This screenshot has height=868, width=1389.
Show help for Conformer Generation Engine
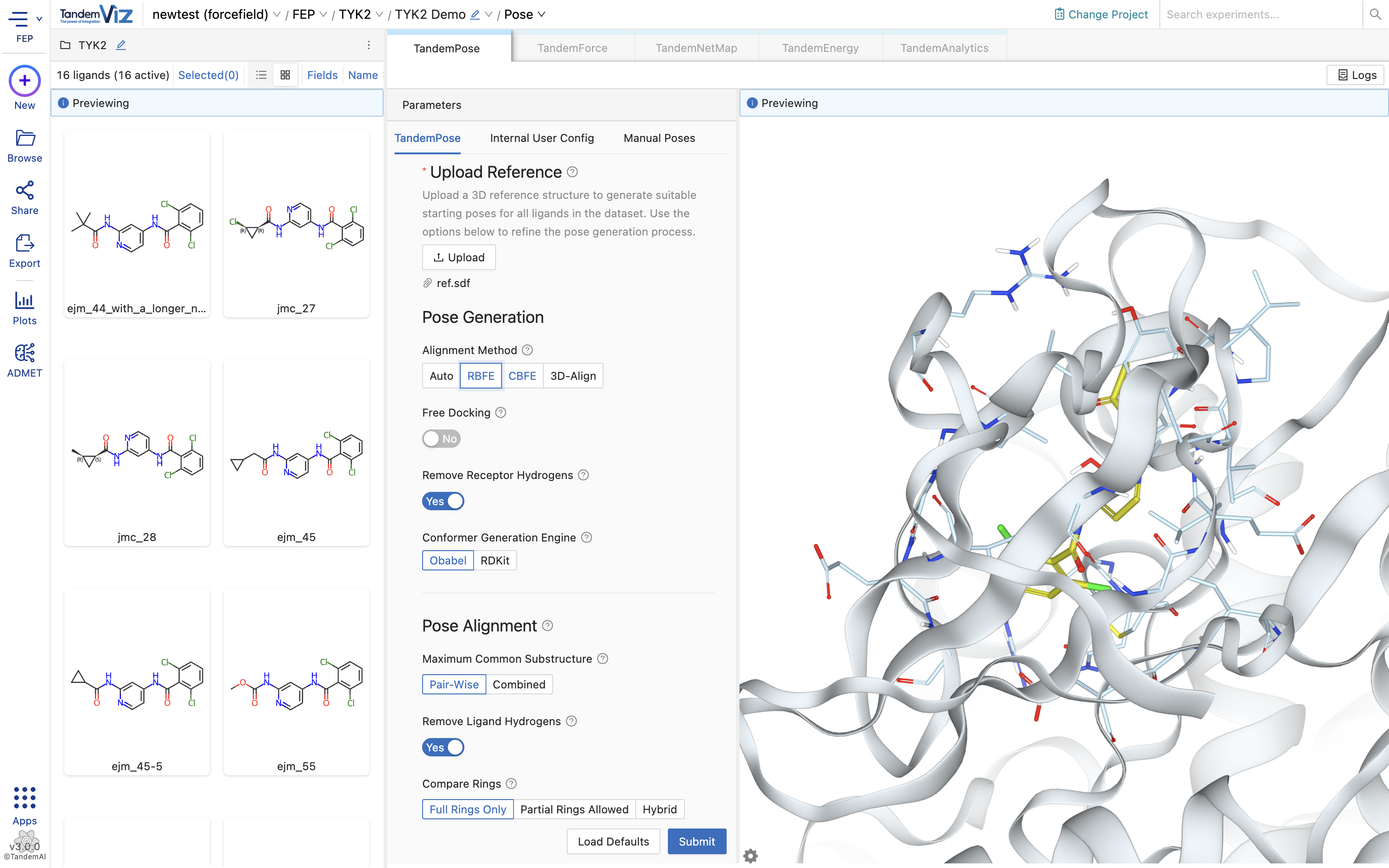pyautogui.click(x=586, y=537)
